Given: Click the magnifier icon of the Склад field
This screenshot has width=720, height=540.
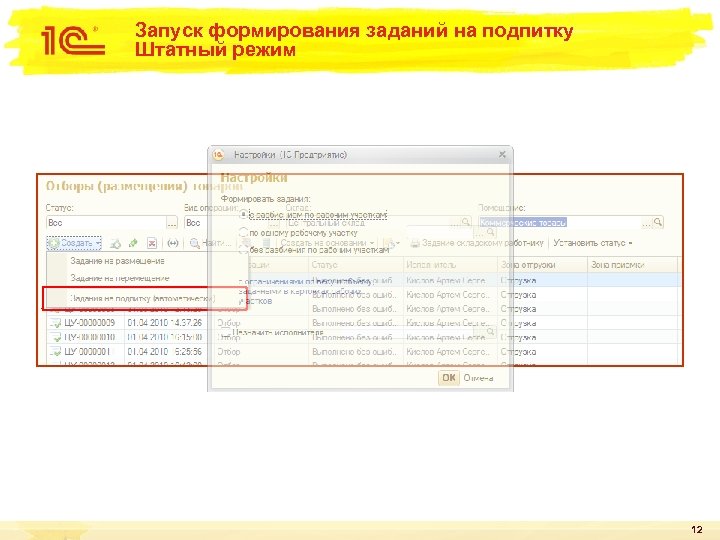Looking at the screenshot, I should tap(466, 222).
